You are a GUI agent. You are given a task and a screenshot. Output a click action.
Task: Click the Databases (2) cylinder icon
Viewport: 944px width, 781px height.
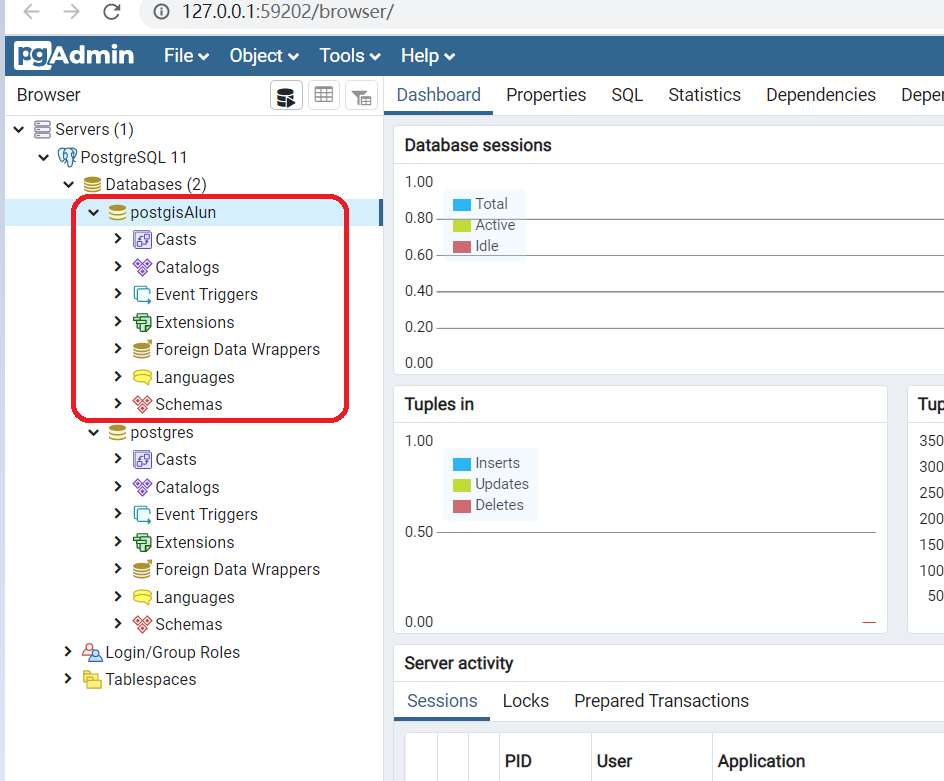[x=92, y=184]
